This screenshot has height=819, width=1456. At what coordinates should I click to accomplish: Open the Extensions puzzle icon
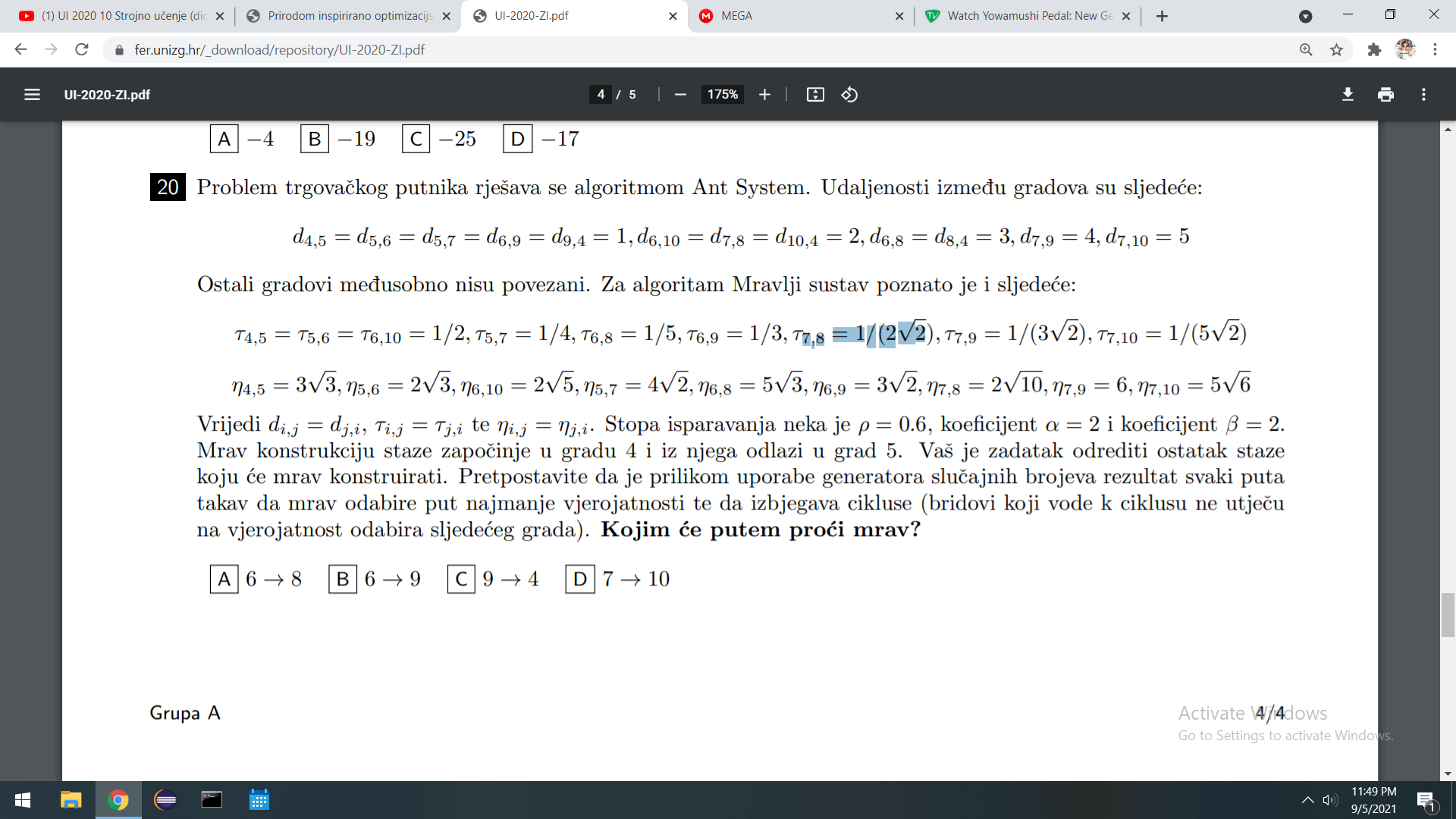pyautogui.click(x=1374, y=49)
